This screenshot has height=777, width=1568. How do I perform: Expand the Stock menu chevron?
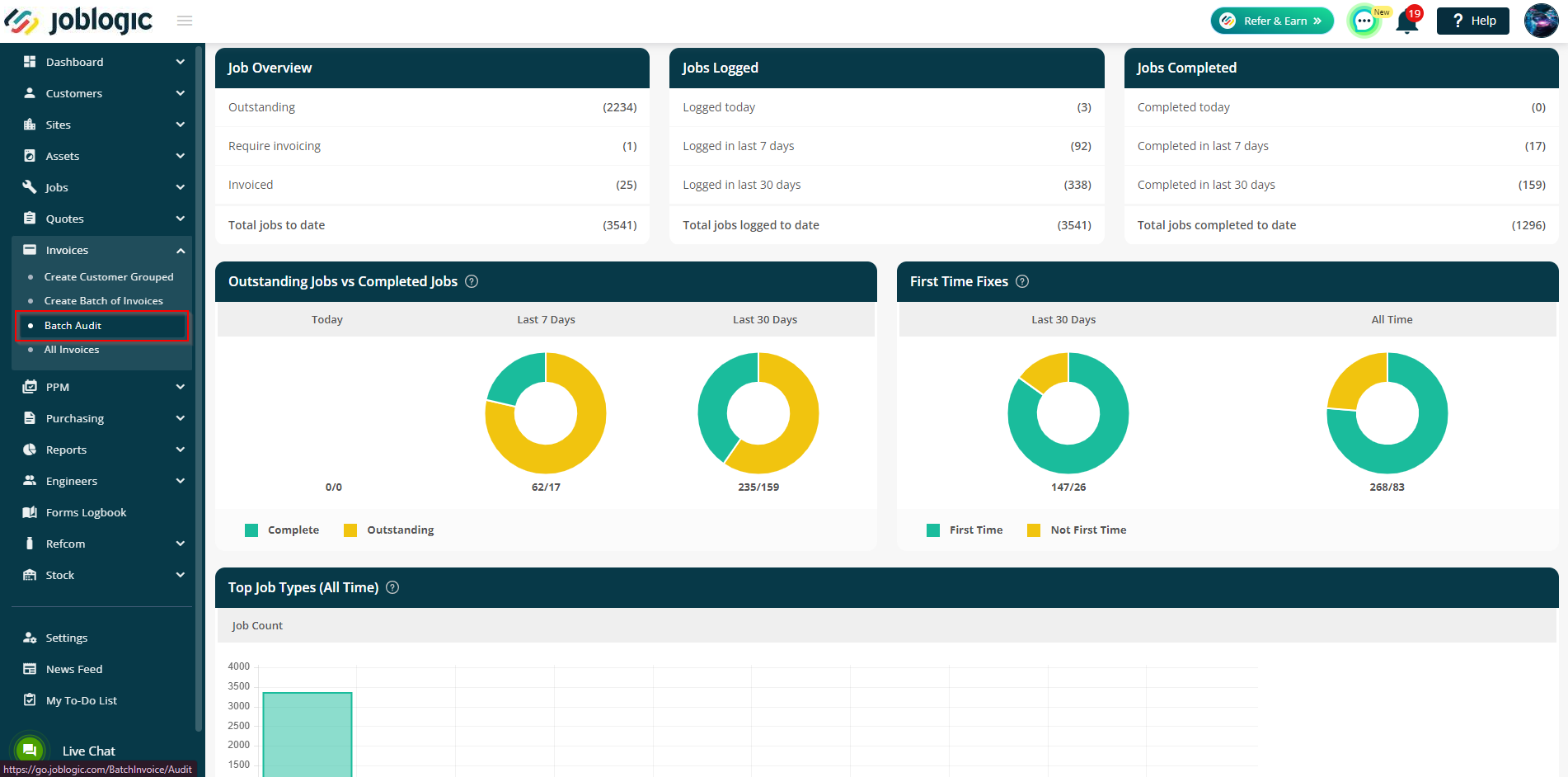[181, 575]
